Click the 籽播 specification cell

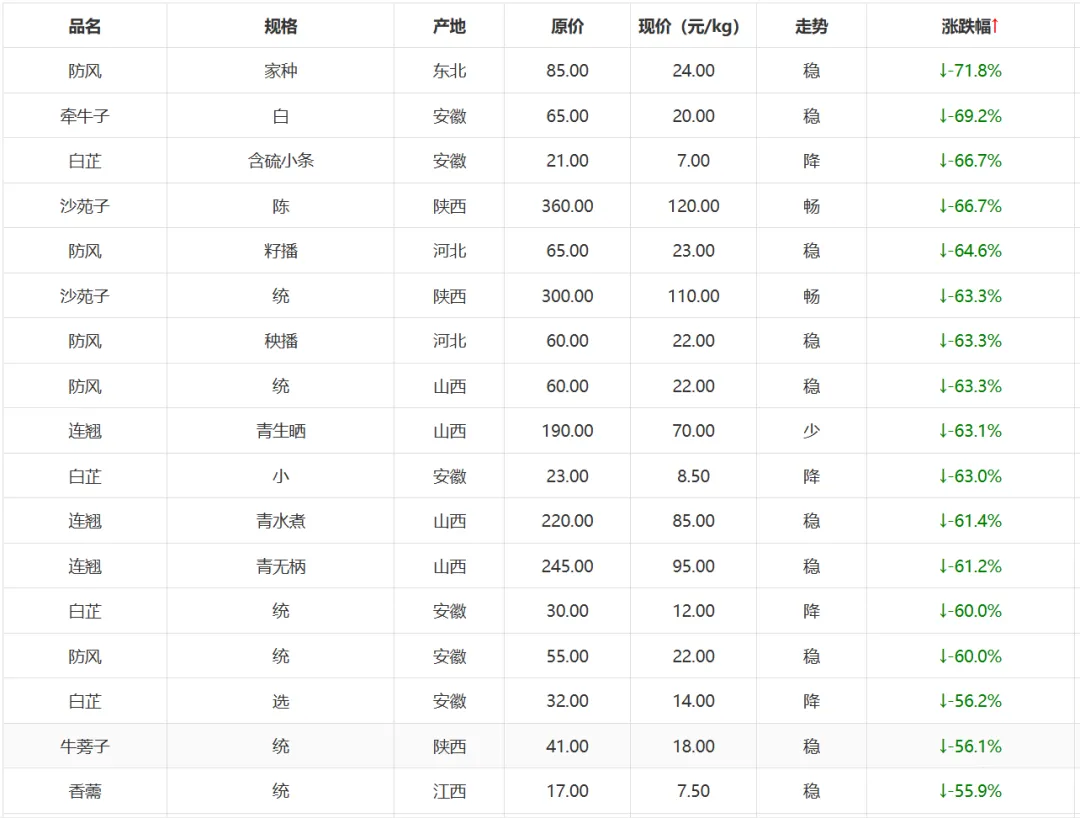click(280, 251)
